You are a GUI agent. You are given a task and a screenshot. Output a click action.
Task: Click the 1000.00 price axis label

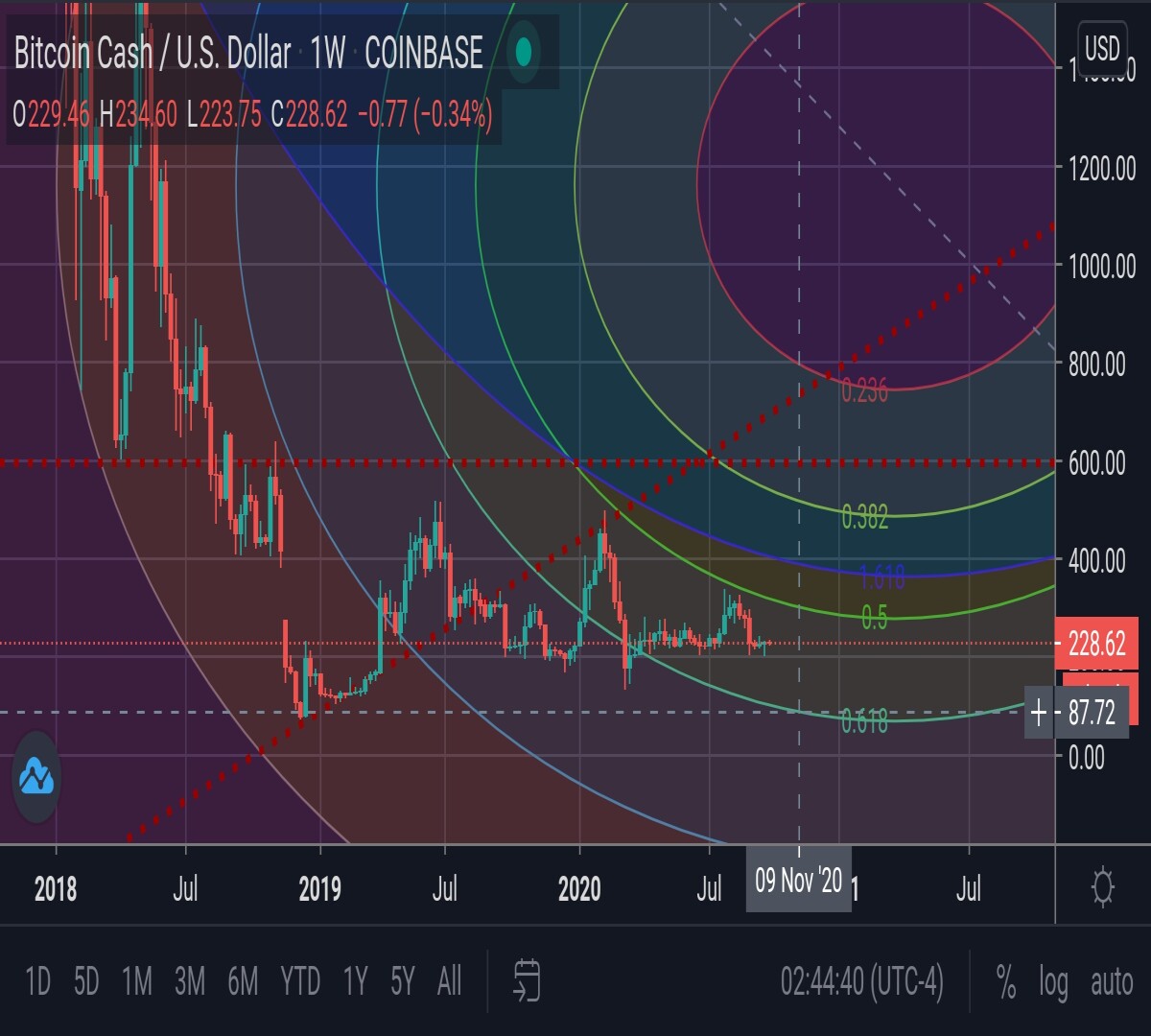click(1102, 266)
